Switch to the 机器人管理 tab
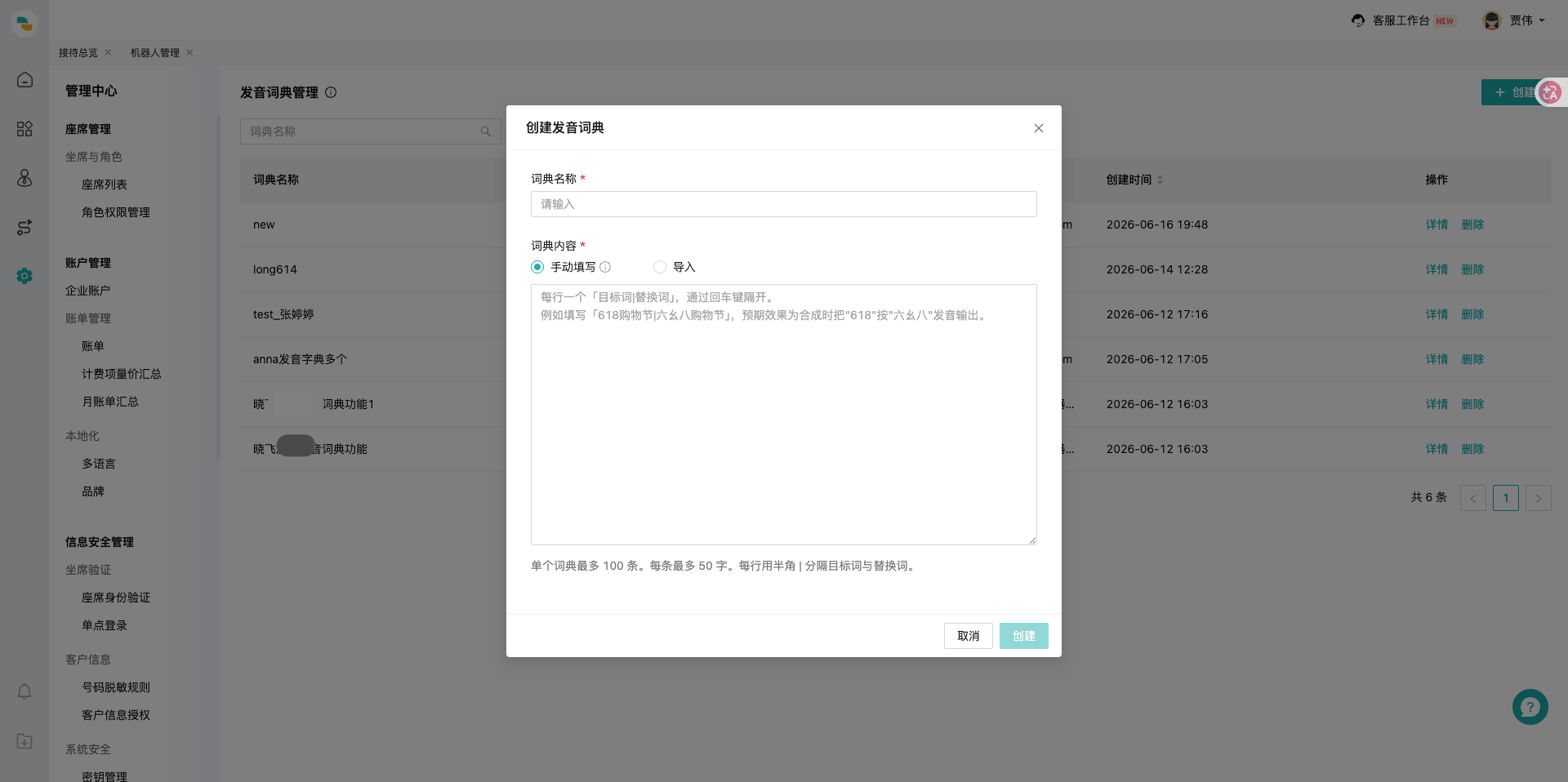The image size is (1568, 782). click(x=155, y=52)
